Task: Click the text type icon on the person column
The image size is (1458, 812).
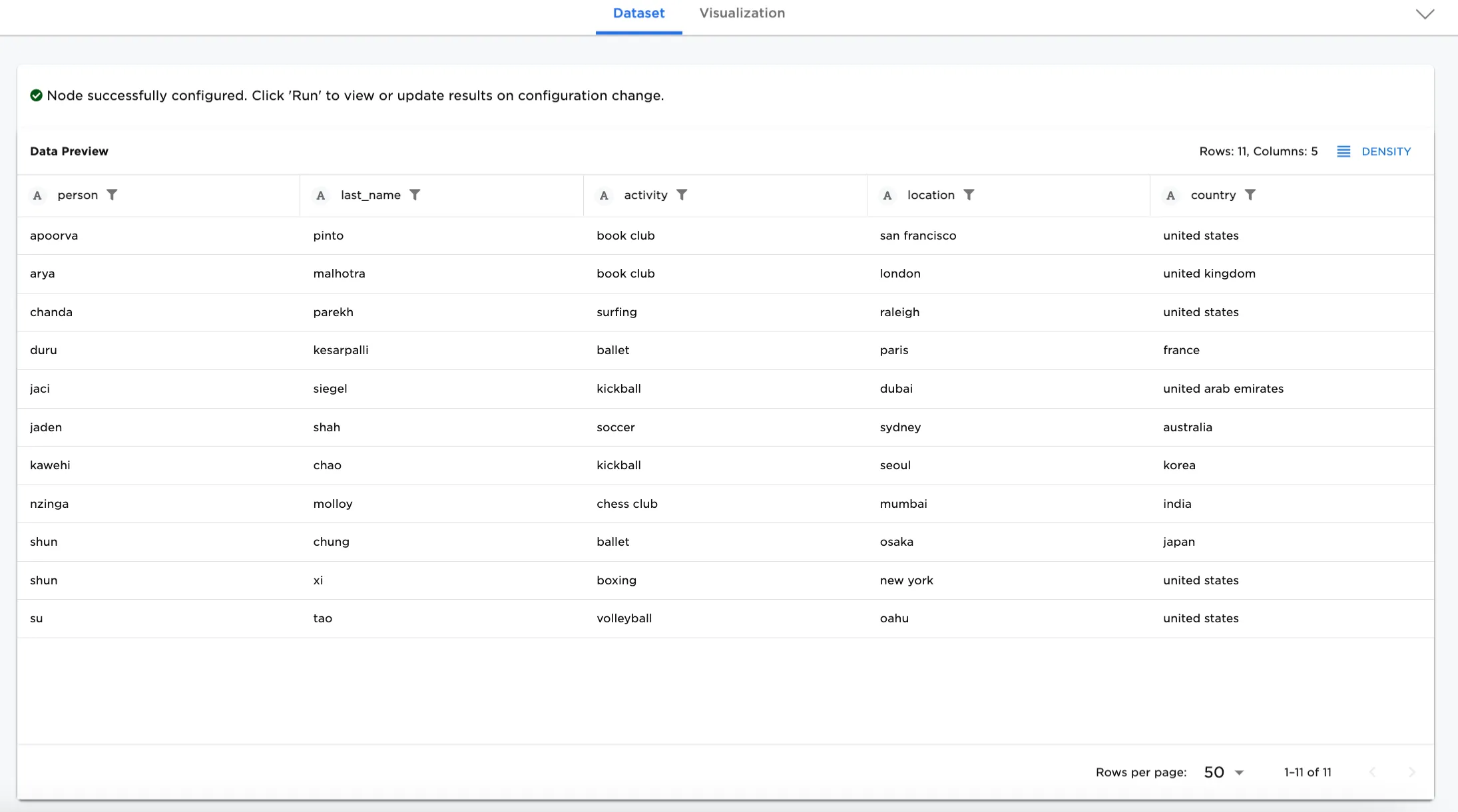Action: [37, 195]
